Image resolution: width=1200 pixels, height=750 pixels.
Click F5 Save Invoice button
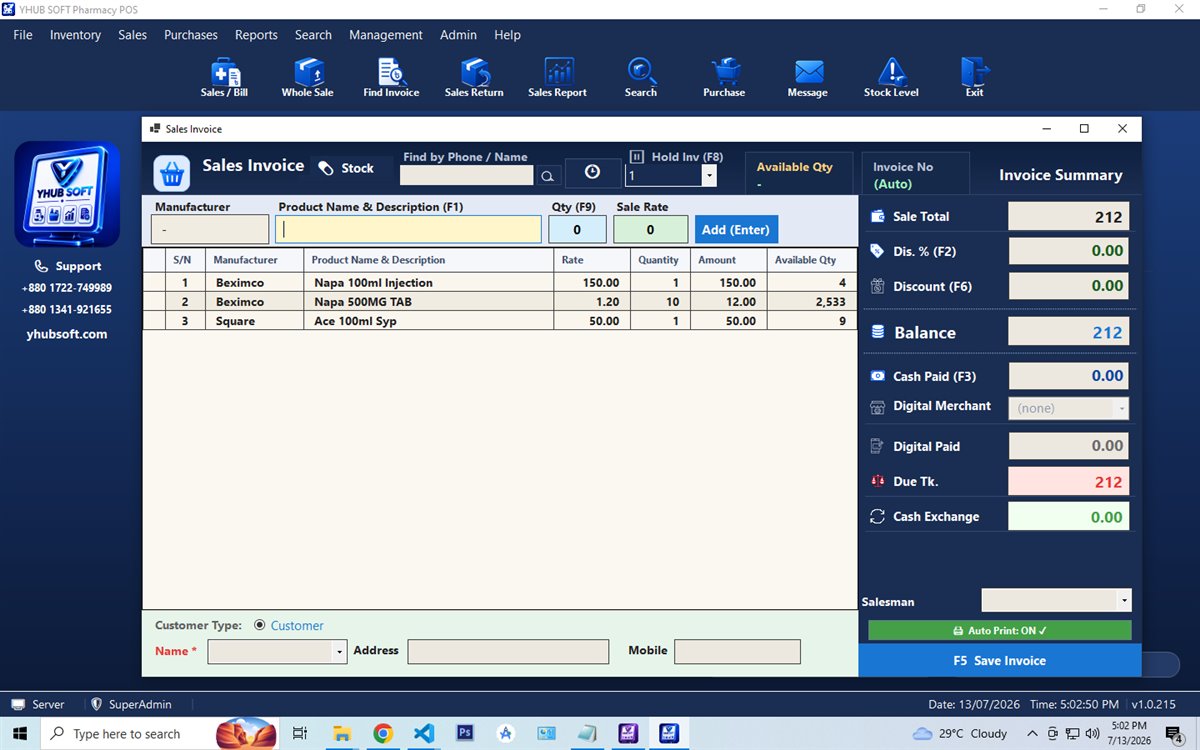pyautogui.click(x=1000, y=660)
